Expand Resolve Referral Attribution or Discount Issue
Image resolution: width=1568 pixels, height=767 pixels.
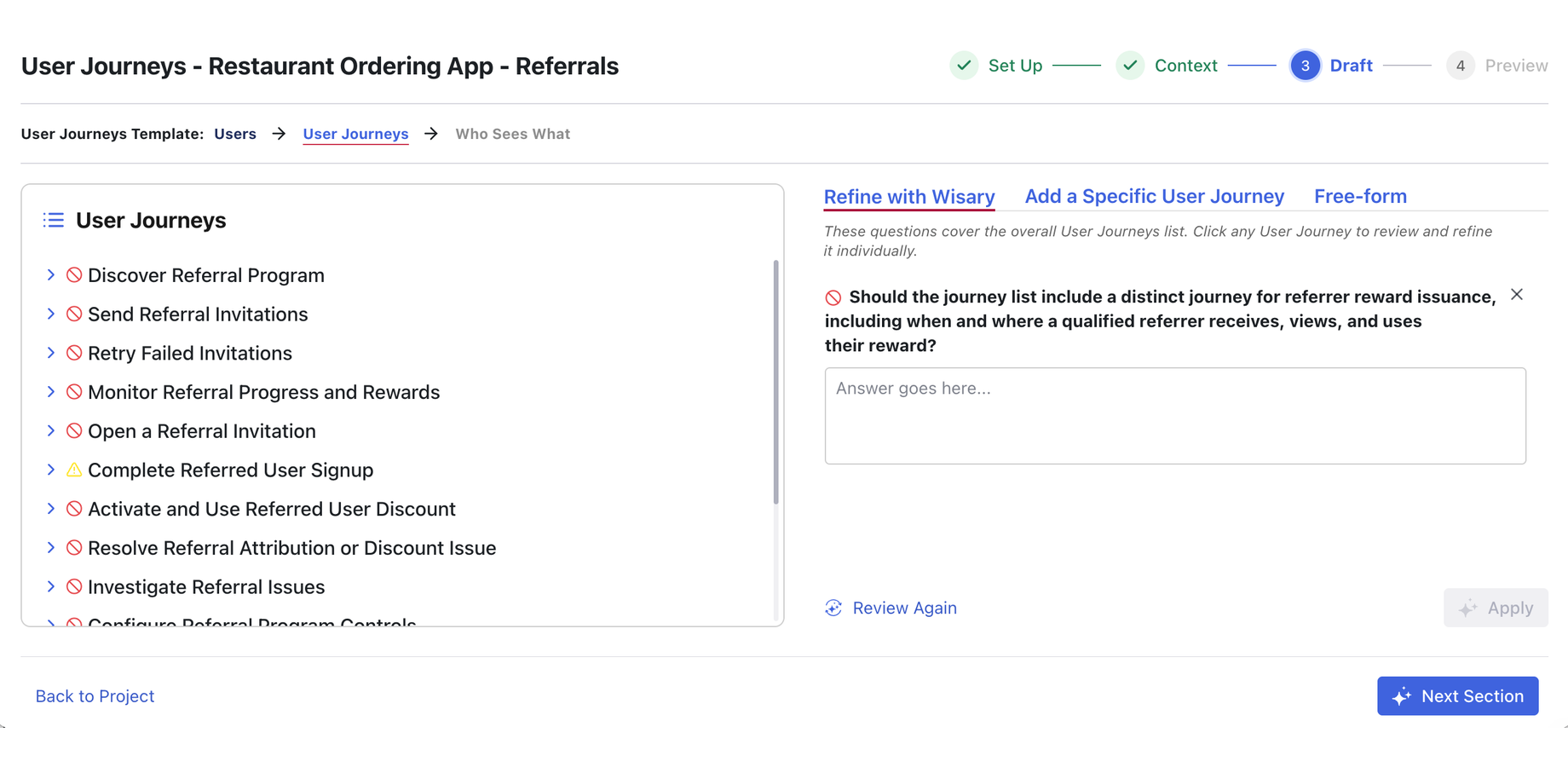(x=51, y=548)
